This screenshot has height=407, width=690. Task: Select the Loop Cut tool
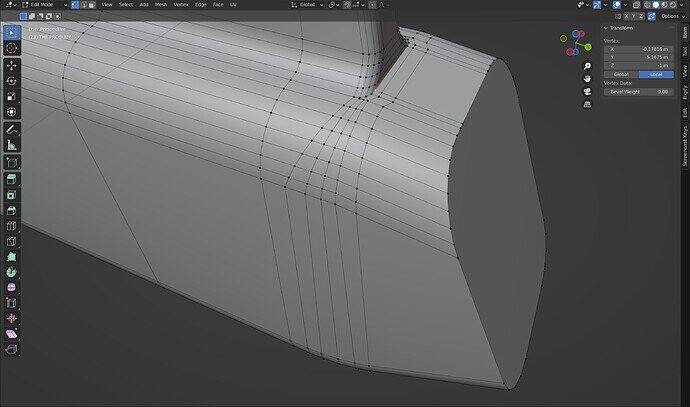pyautogui.click(x=12, y=226)
